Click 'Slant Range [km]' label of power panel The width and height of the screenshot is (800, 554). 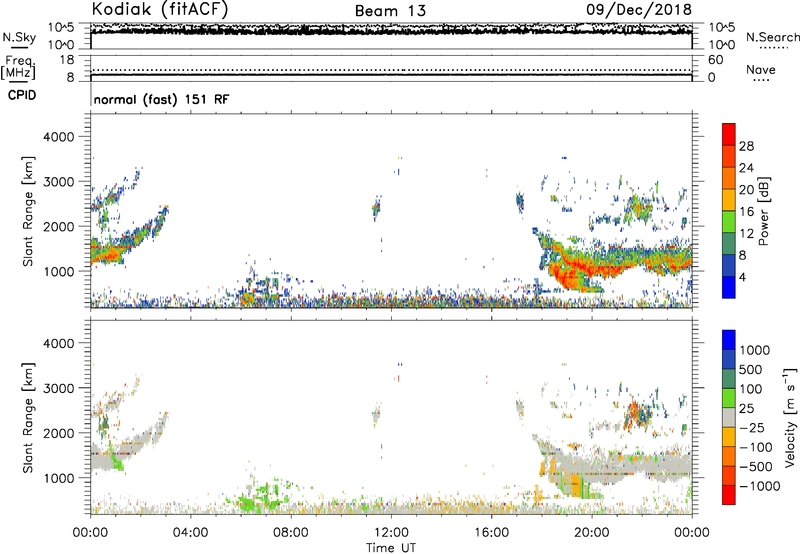coord(28,211)
